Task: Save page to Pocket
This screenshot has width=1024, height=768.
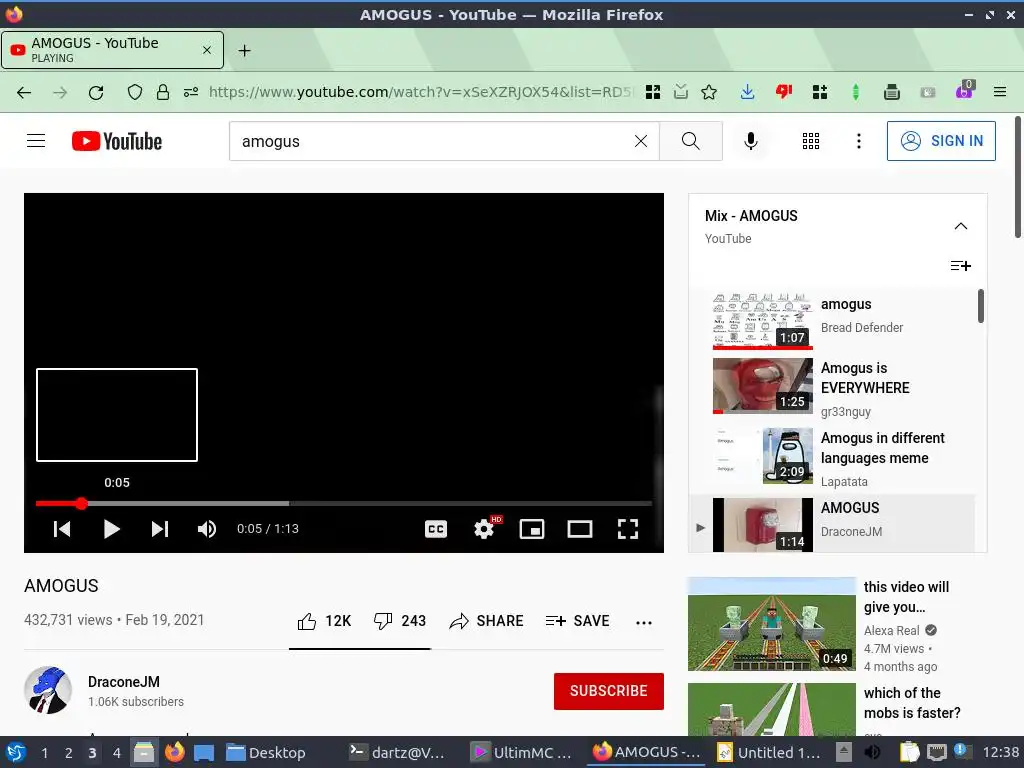Action: 681,92
